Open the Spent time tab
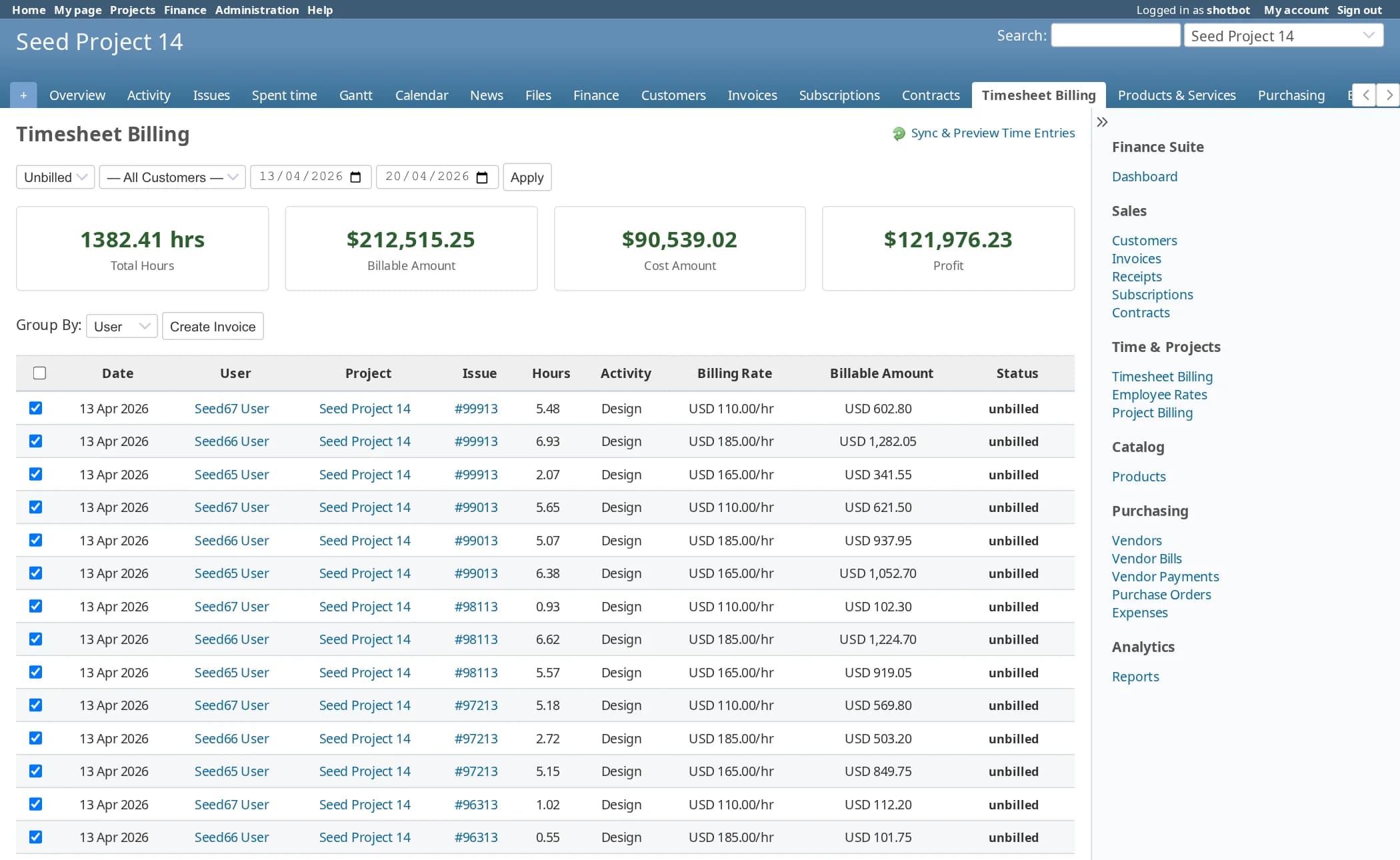This screenshot has width=1400, height=860. (284, 95)
